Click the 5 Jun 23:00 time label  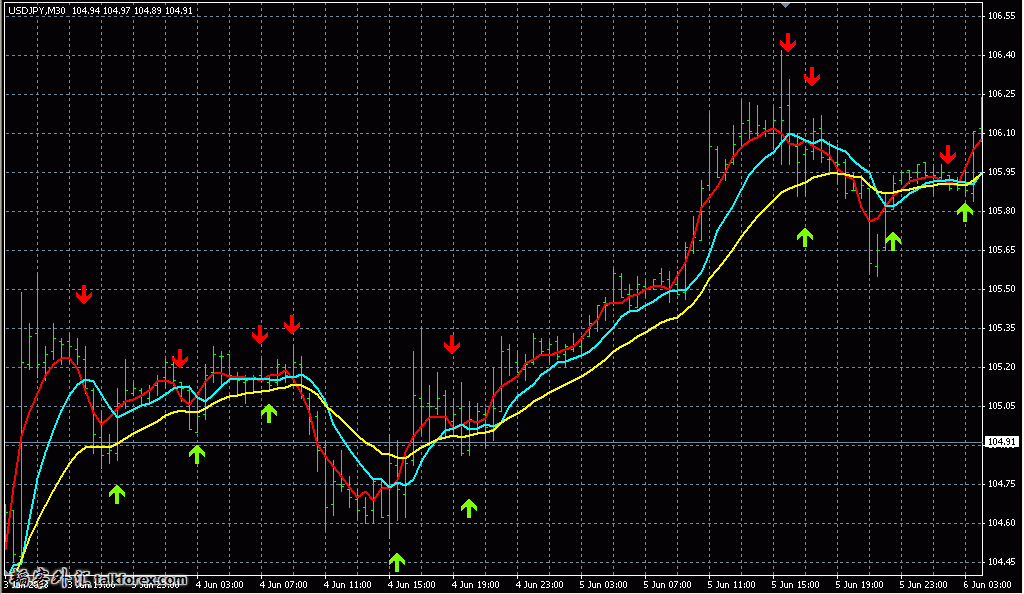pos(923,584)
